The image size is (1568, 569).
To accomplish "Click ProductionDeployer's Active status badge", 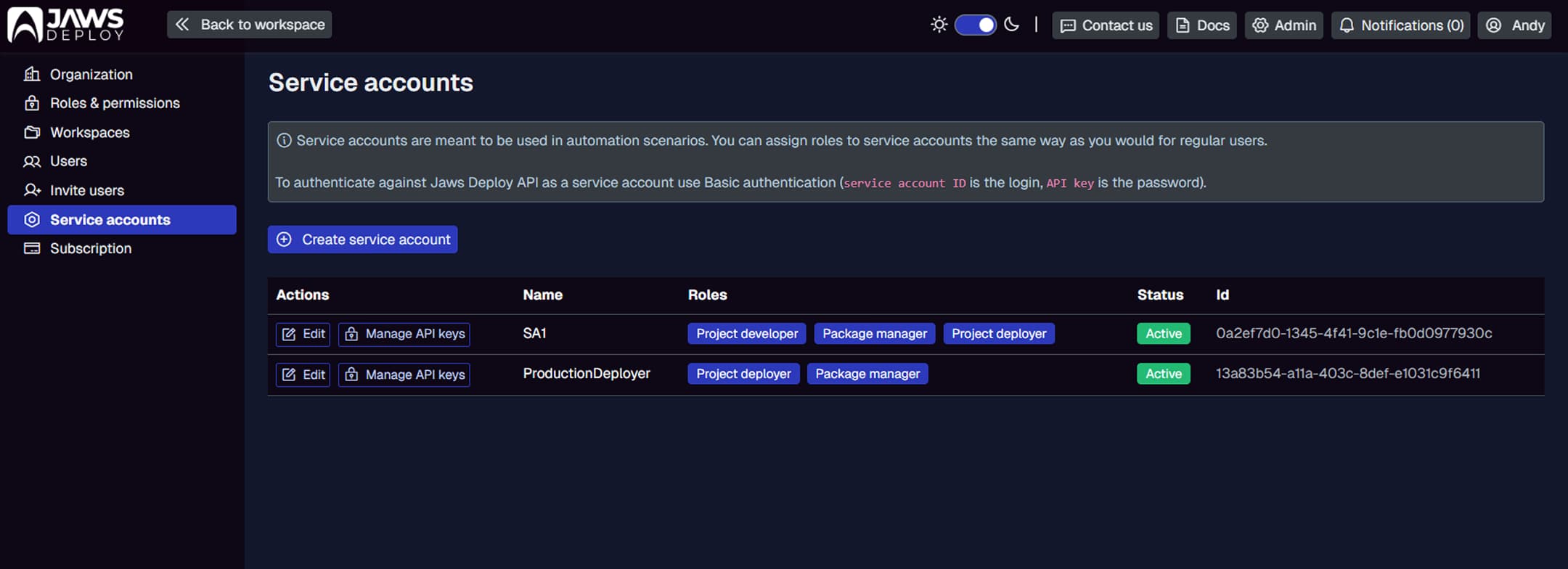I will (x=1164, y=374).
